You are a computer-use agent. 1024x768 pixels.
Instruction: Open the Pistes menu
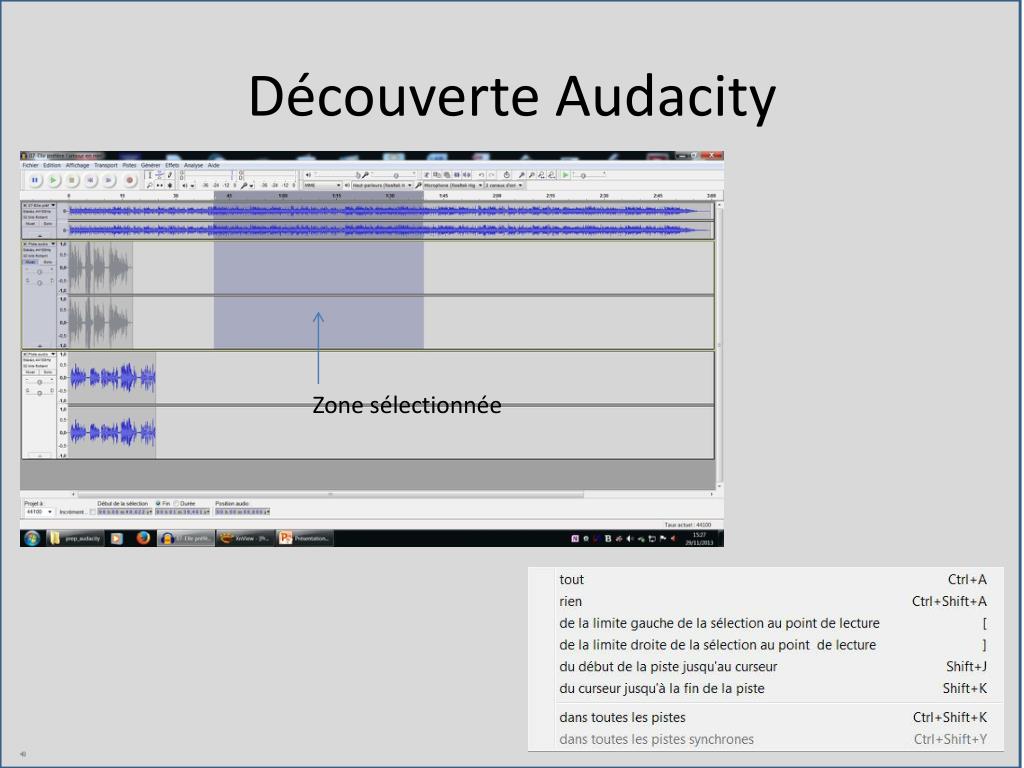tap(129, 165)
